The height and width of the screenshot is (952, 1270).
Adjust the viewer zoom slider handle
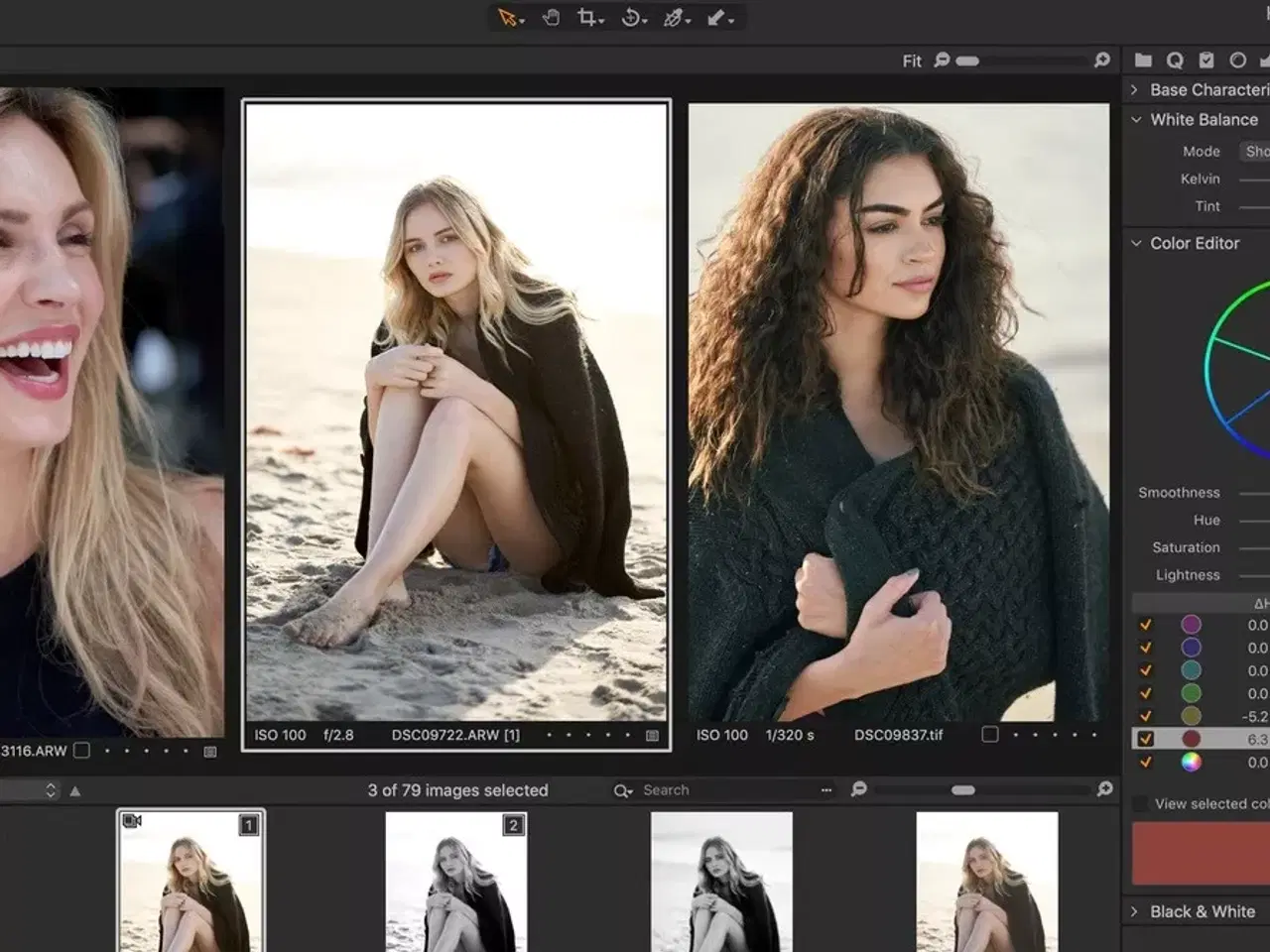click(967, 60)
